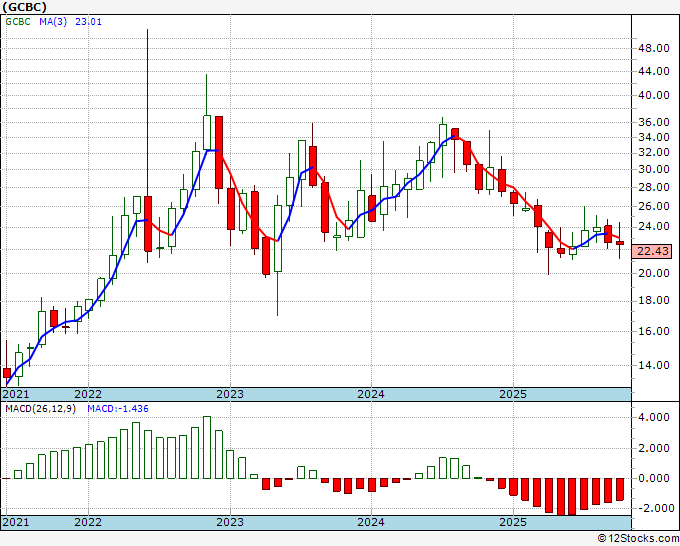Click the red 22.43 current price tag
Image resolution: width=680 pixels, height=546 pixels.
(653, 251)
